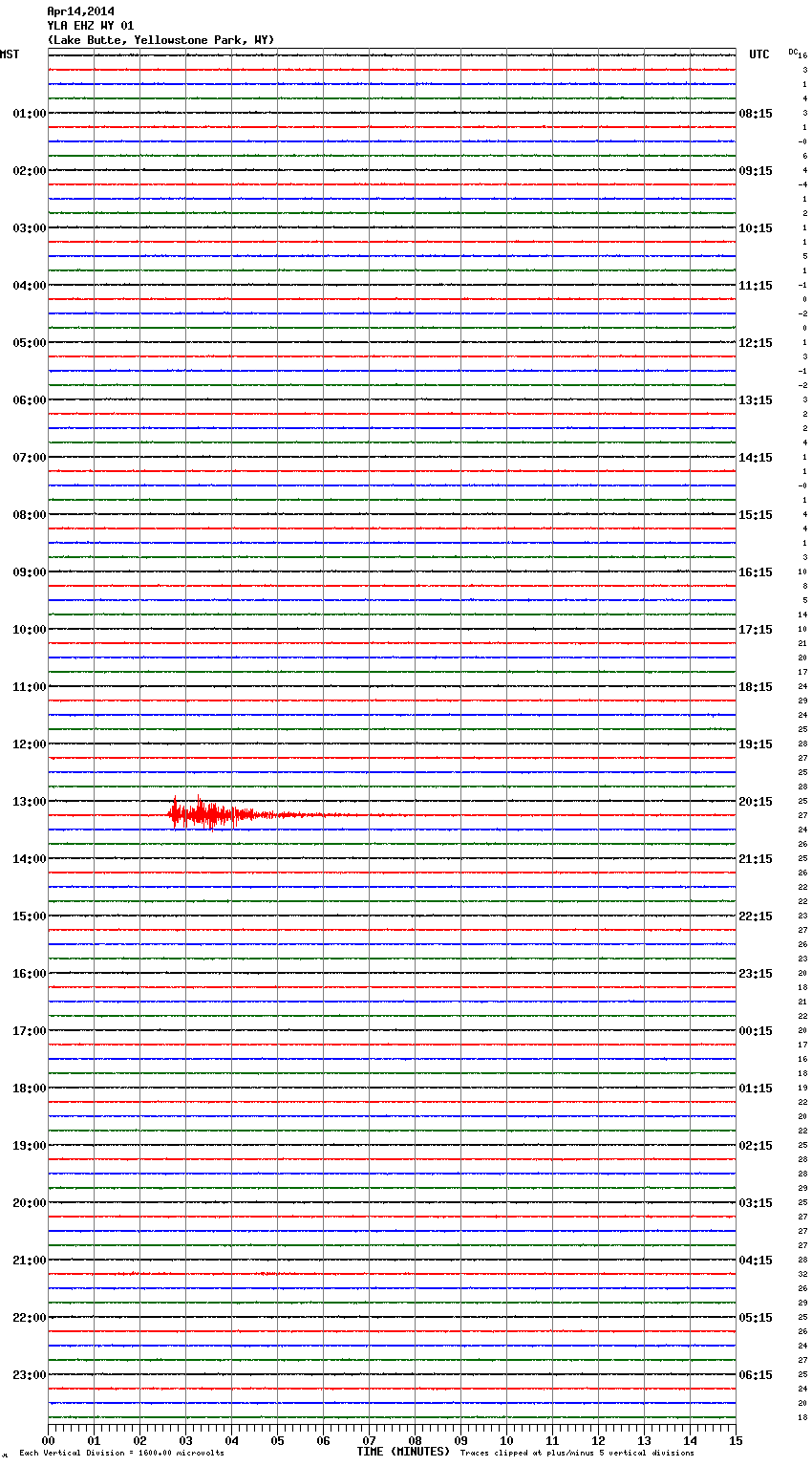Click the 16:15 UTC time label
The height and width of the screenshot is (1466, 812).
point(756,572)
